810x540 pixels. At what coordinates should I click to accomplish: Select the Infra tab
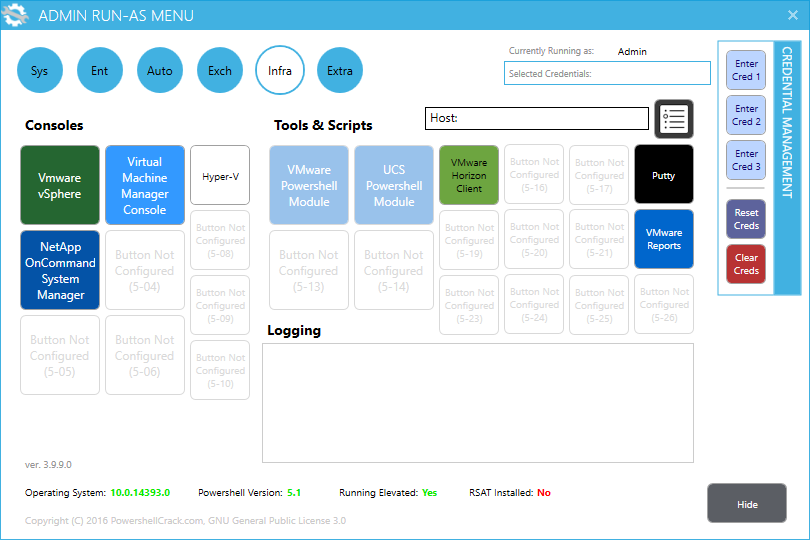pyautogui.click(x=279, y=70)
